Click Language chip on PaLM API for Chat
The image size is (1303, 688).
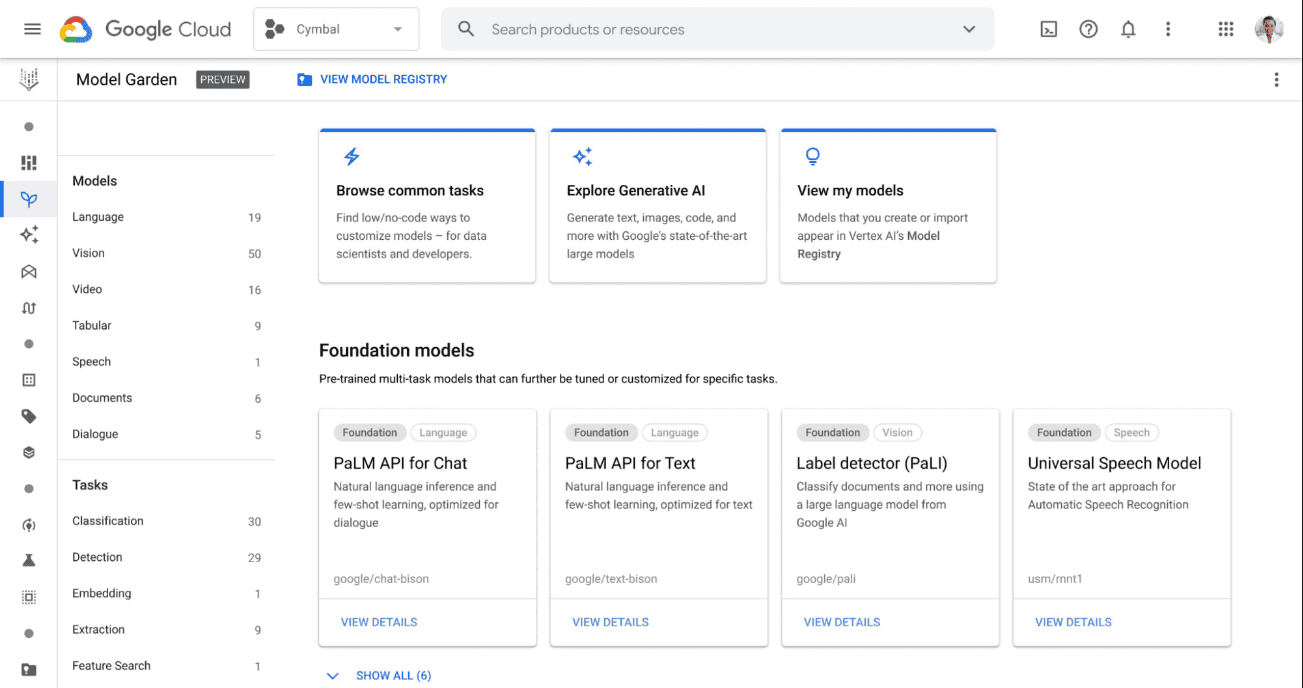pos(443,433)
